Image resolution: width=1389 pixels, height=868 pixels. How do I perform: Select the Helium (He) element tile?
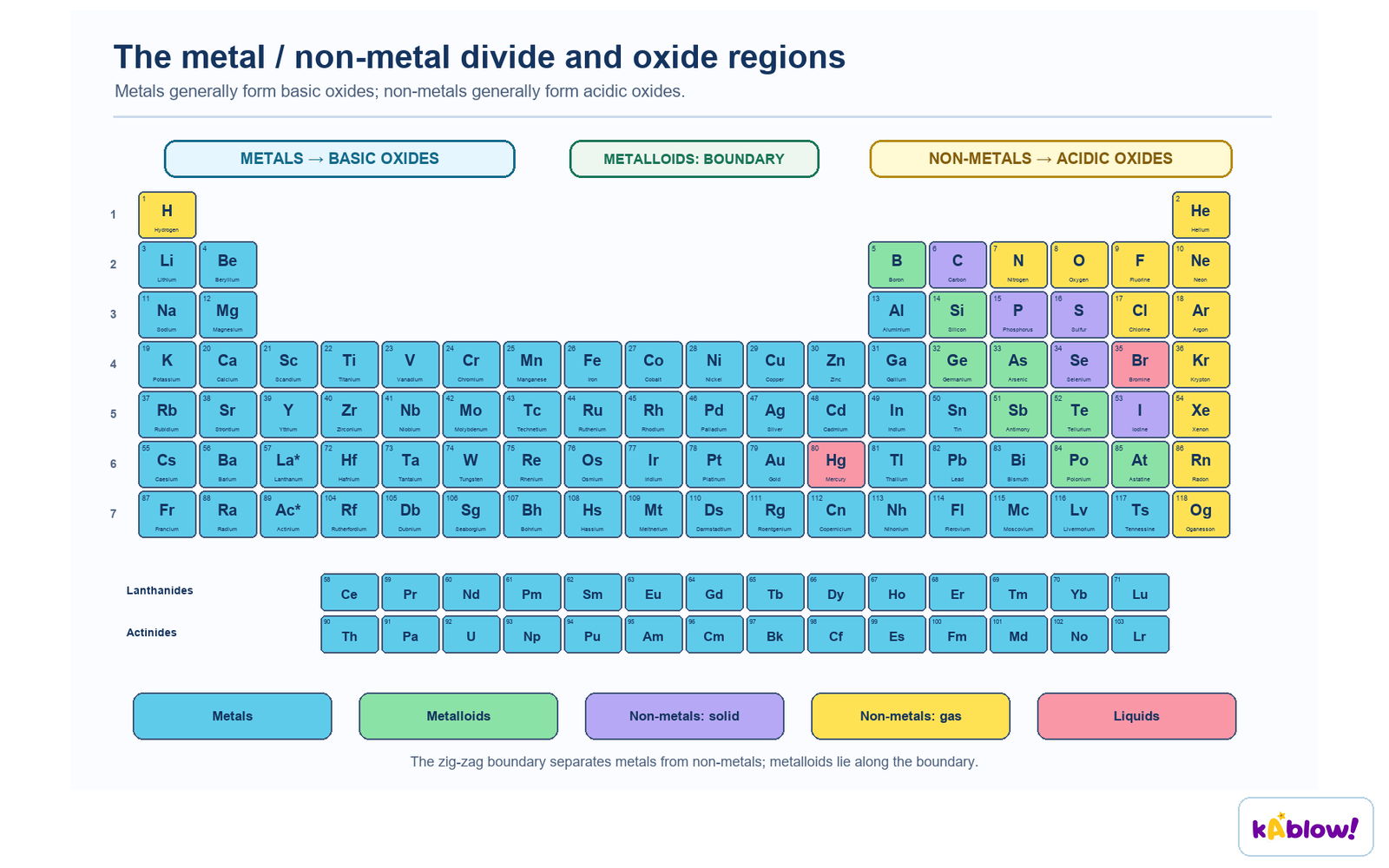tap(1201, 215)
